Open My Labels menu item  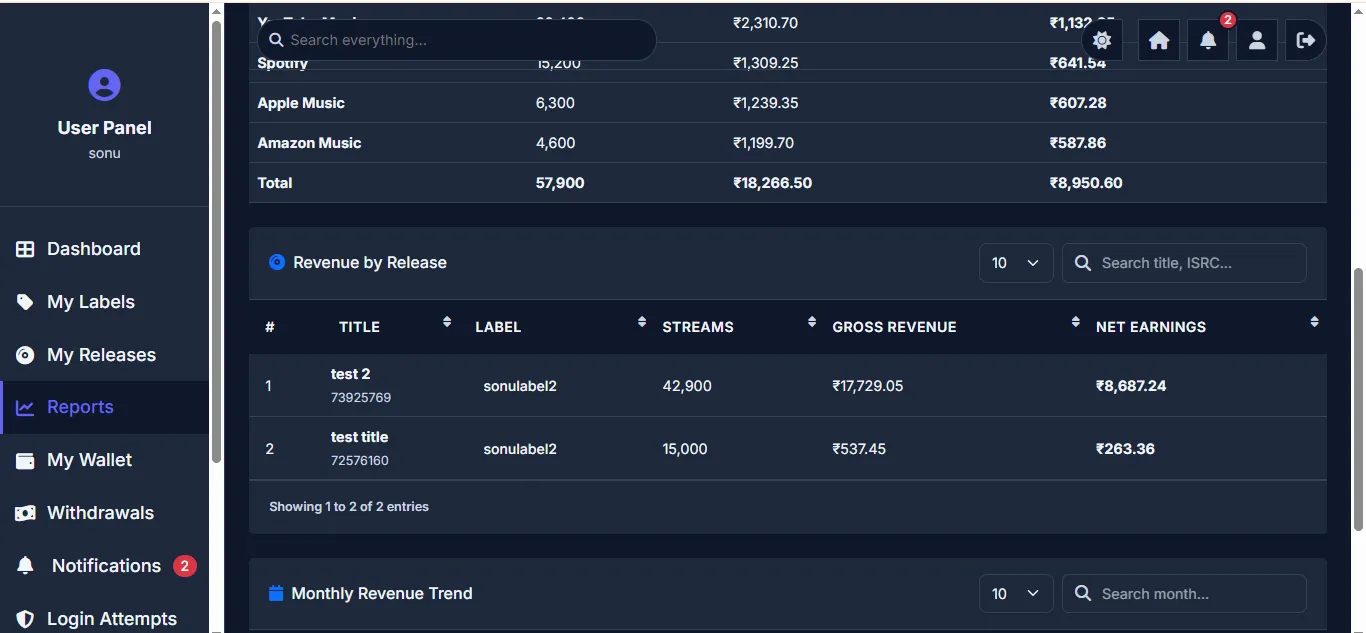(104, 302)
